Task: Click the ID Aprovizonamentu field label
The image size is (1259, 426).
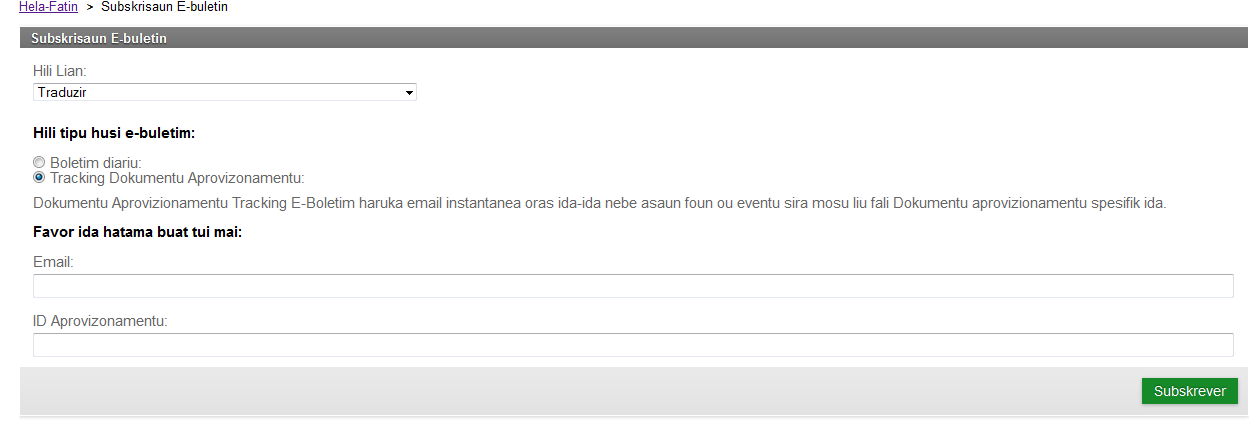Action: pyautogui.click(x=100, y=321)
